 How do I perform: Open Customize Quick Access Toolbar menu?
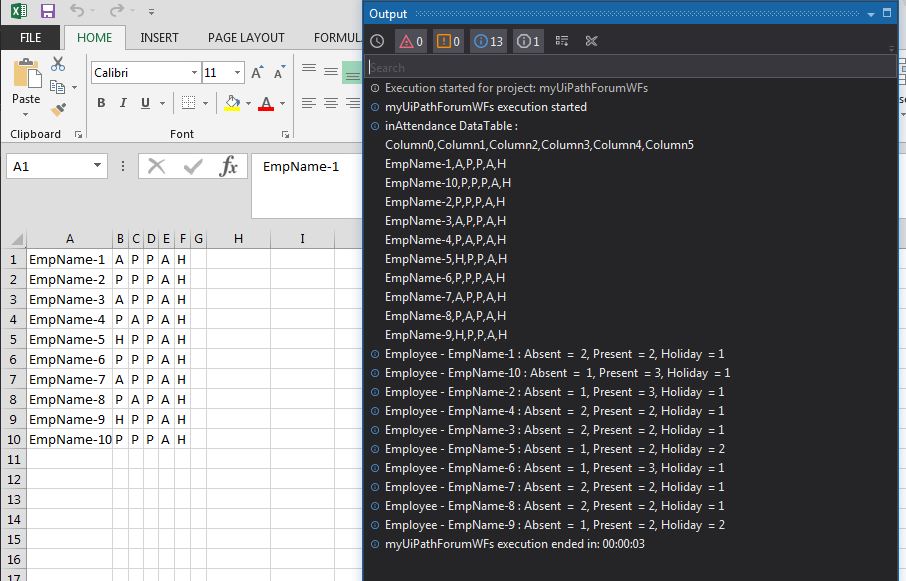[151, 12]
